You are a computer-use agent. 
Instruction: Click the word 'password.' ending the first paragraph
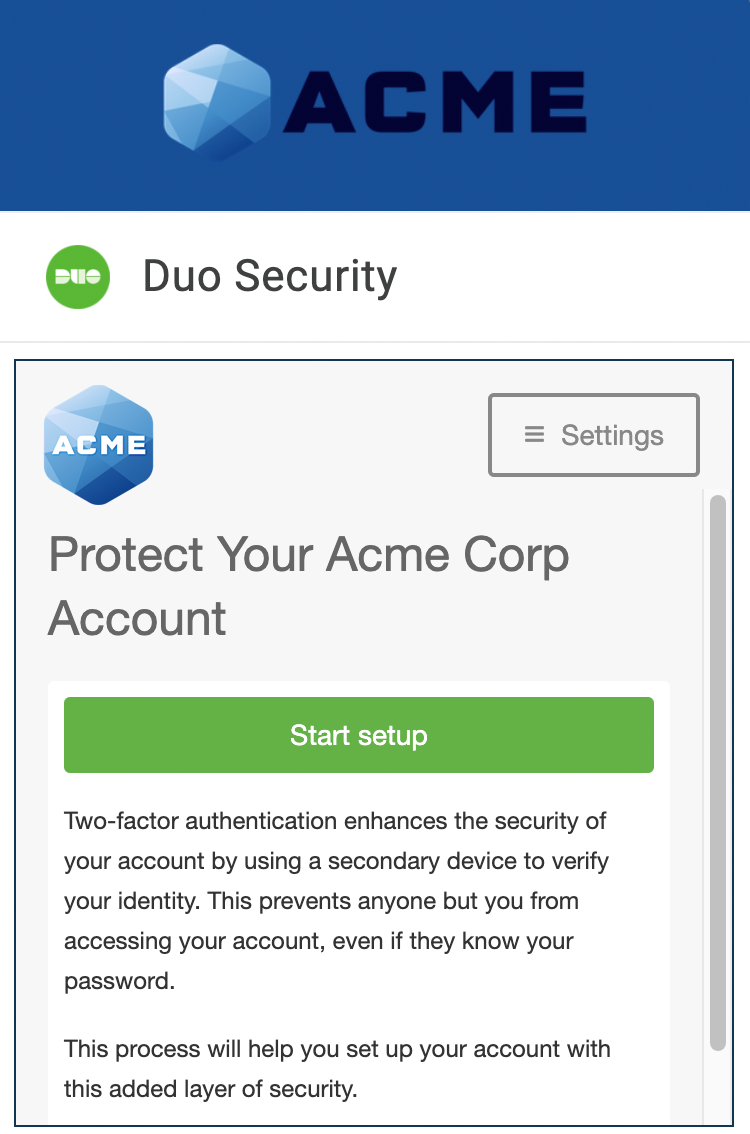[x=119, y=981]
